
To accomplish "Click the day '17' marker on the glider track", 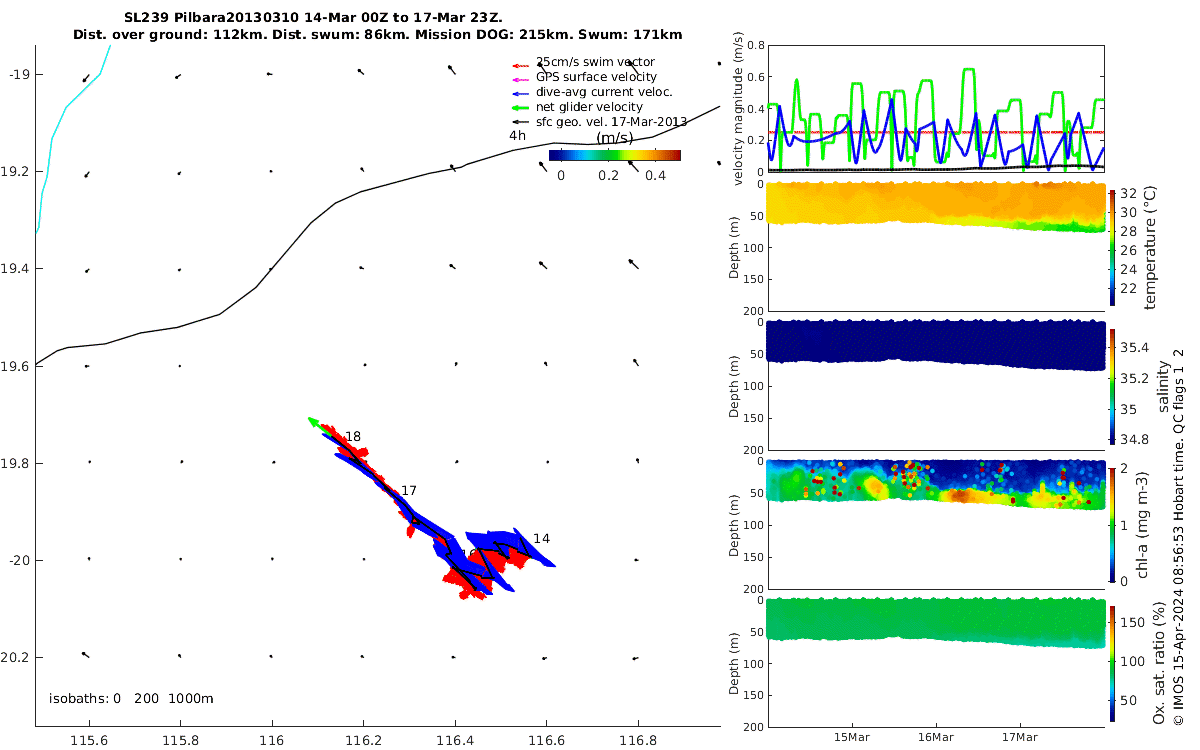I will (408, 491).
